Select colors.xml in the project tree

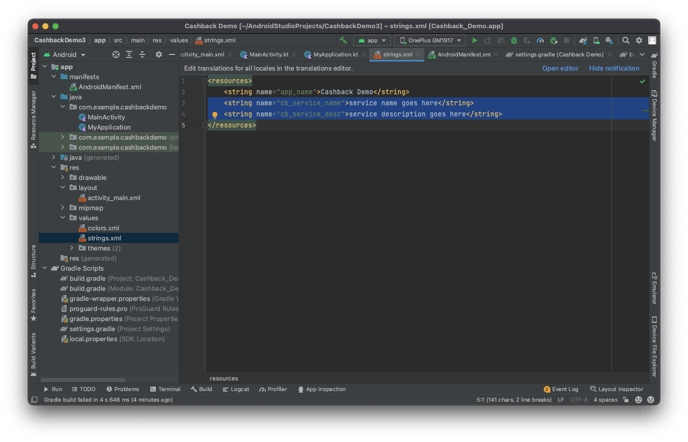[102, 228]
